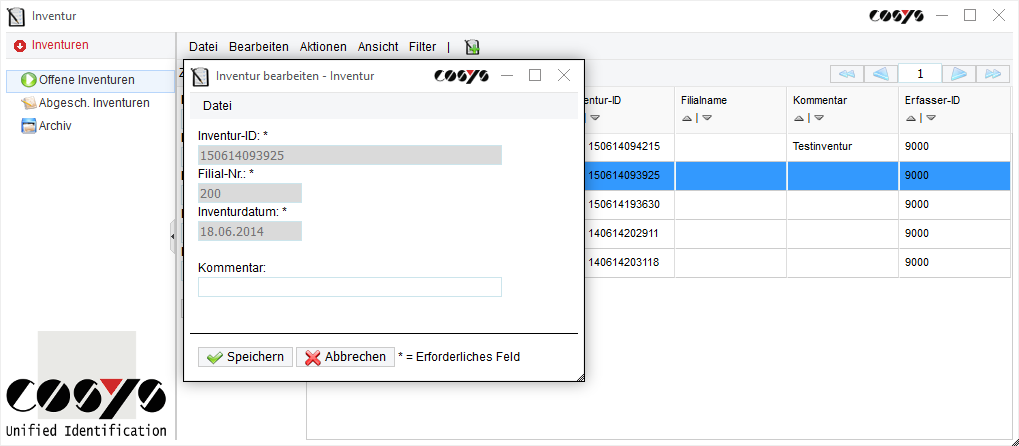Viewport: 1019px width, 446px height.
Task: Click into the Kommentar text field
Action: pos(349,288)
